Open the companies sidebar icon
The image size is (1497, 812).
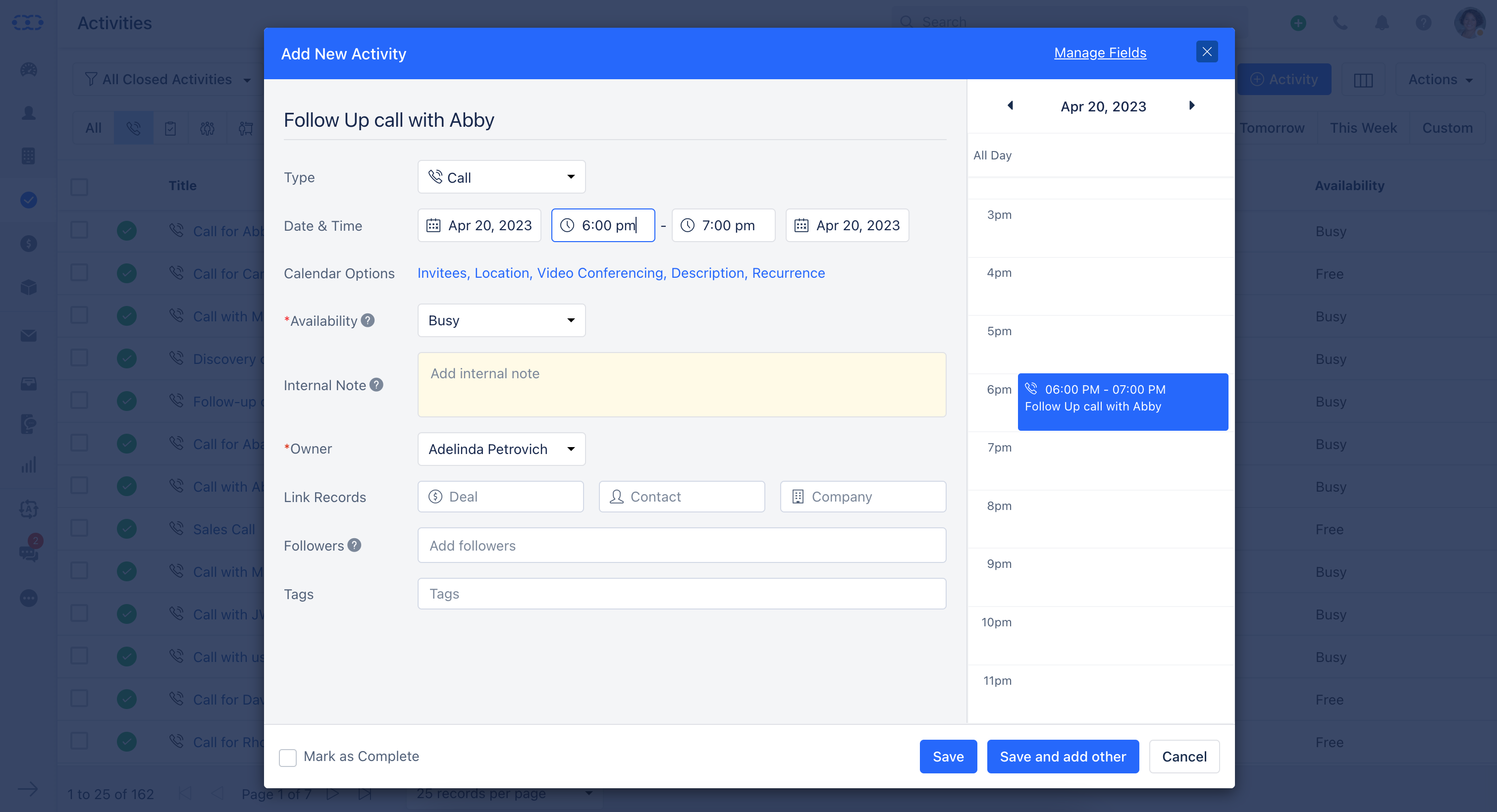(x=28, y=155)
